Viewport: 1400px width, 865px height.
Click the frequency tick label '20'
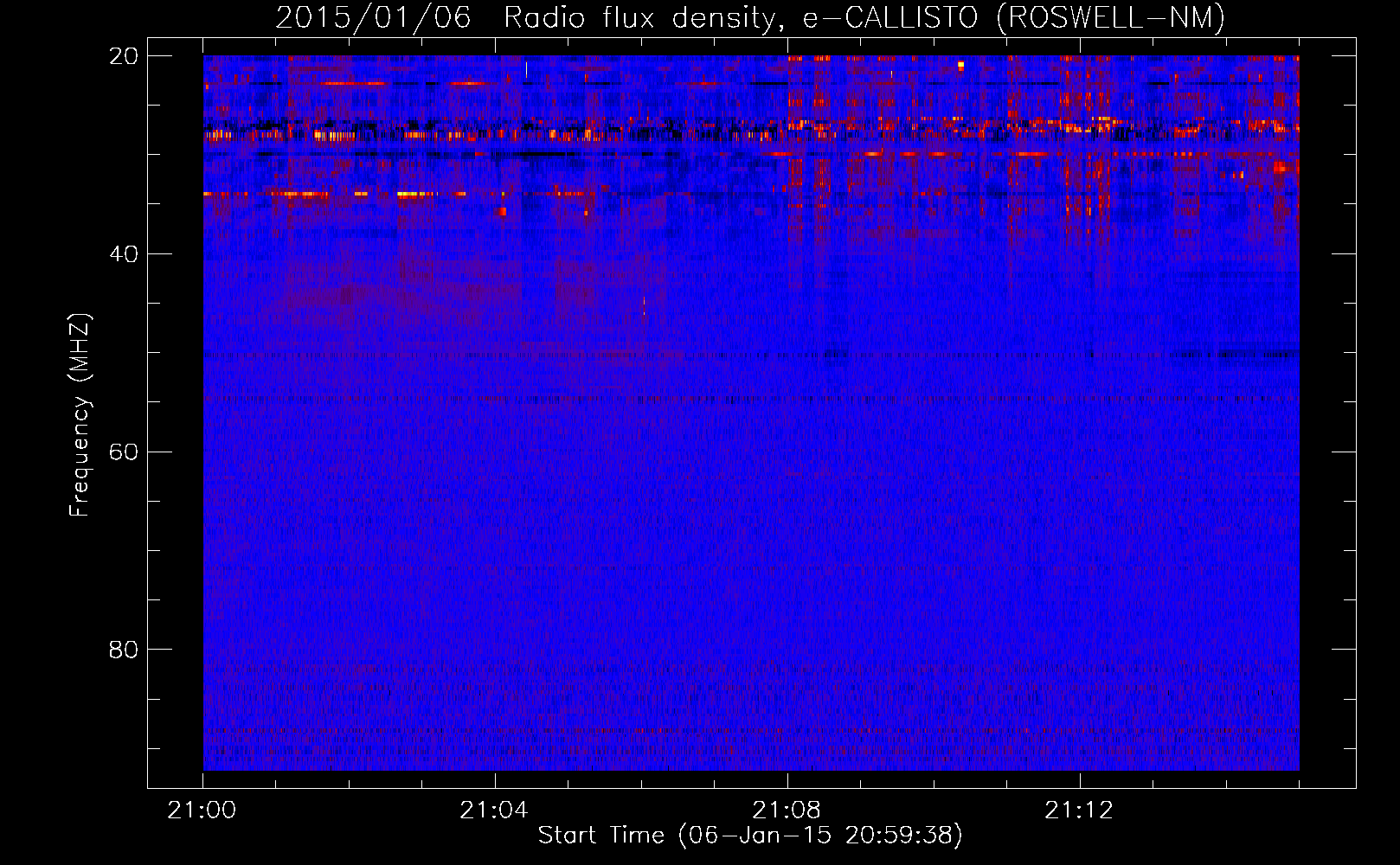(124, 56)
